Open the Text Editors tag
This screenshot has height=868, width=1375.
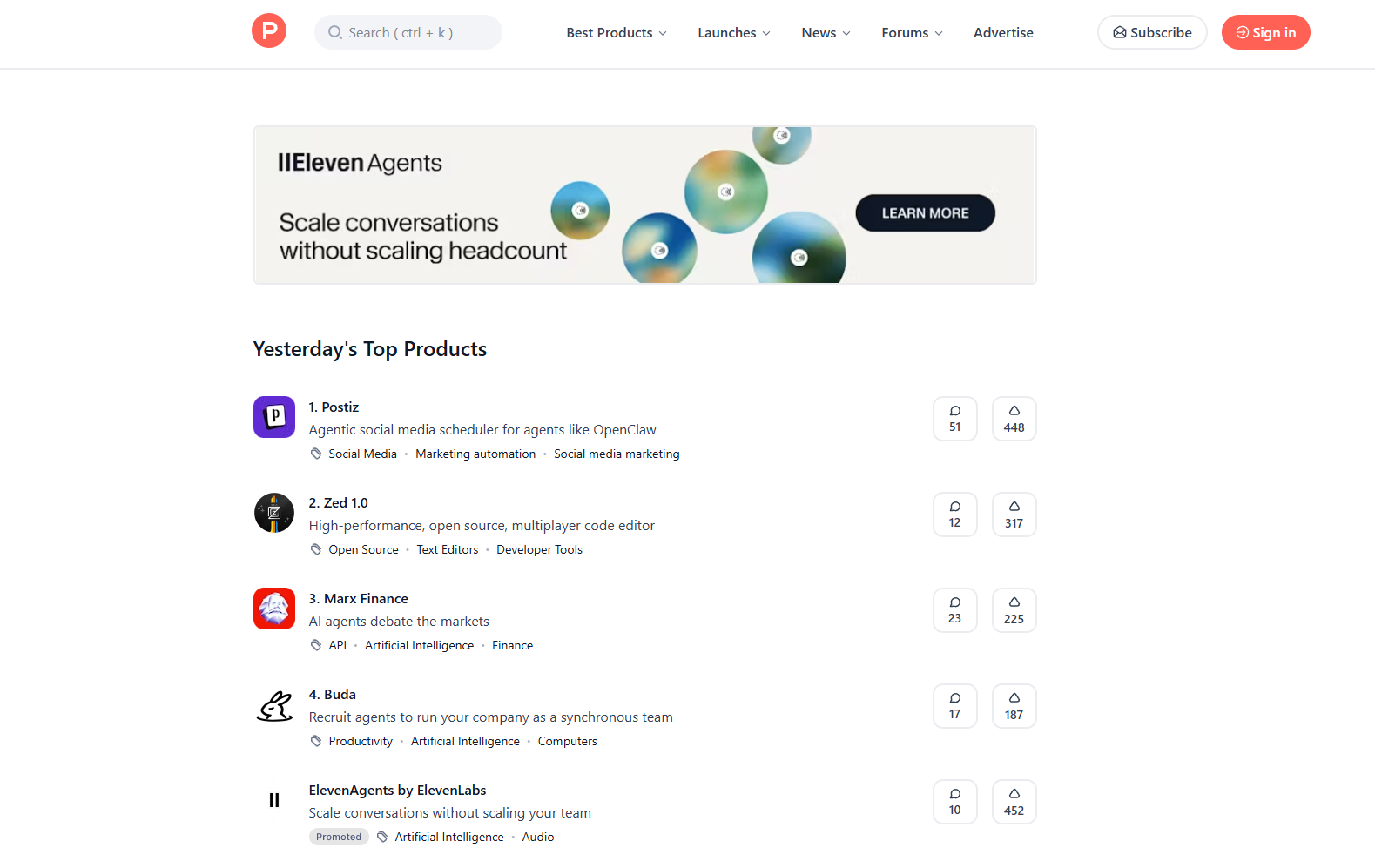pyautogui.click(x=448, y=549)
